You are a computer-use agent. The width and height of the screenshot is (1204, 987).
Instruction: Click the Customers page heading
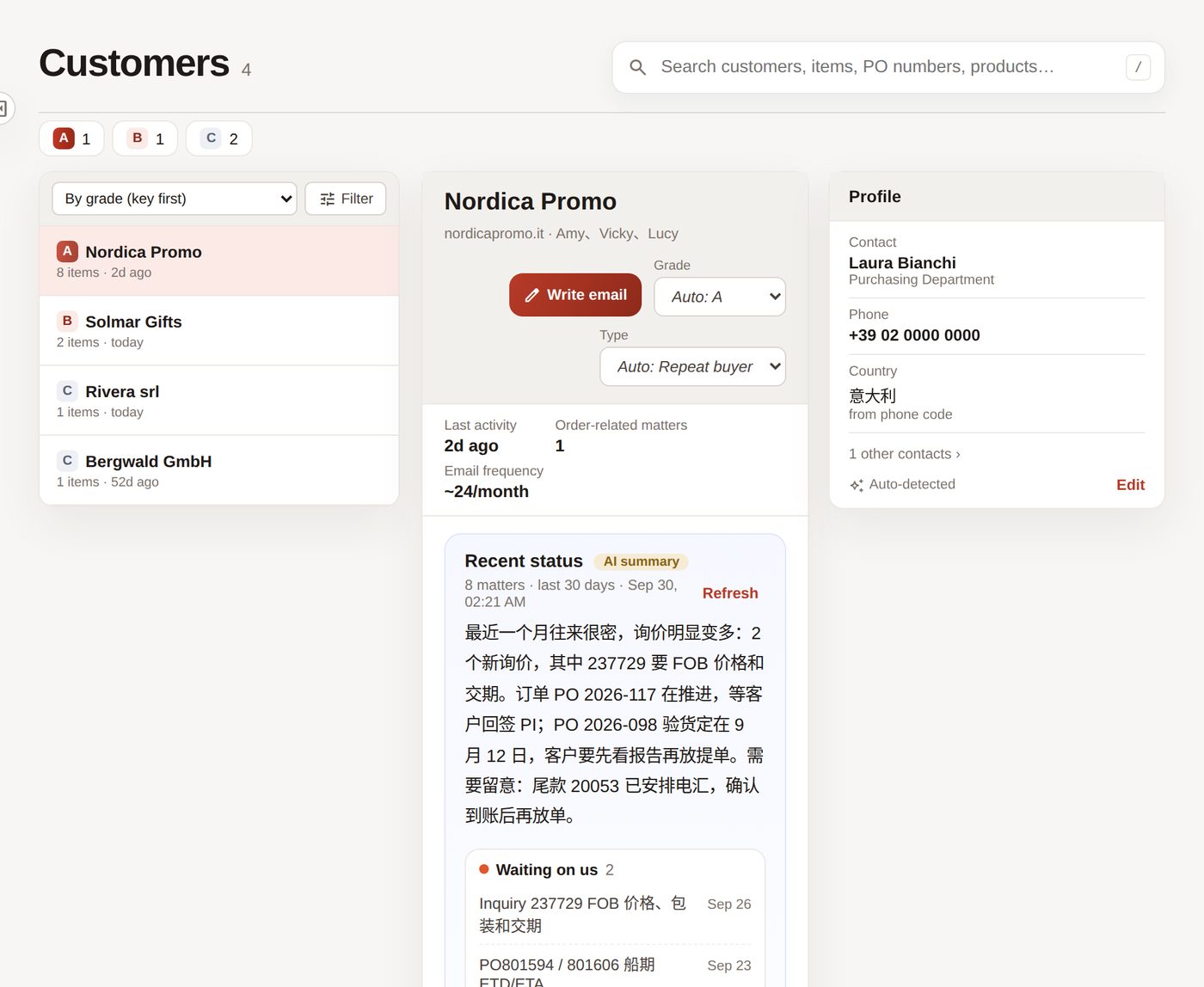click(134, 63)
